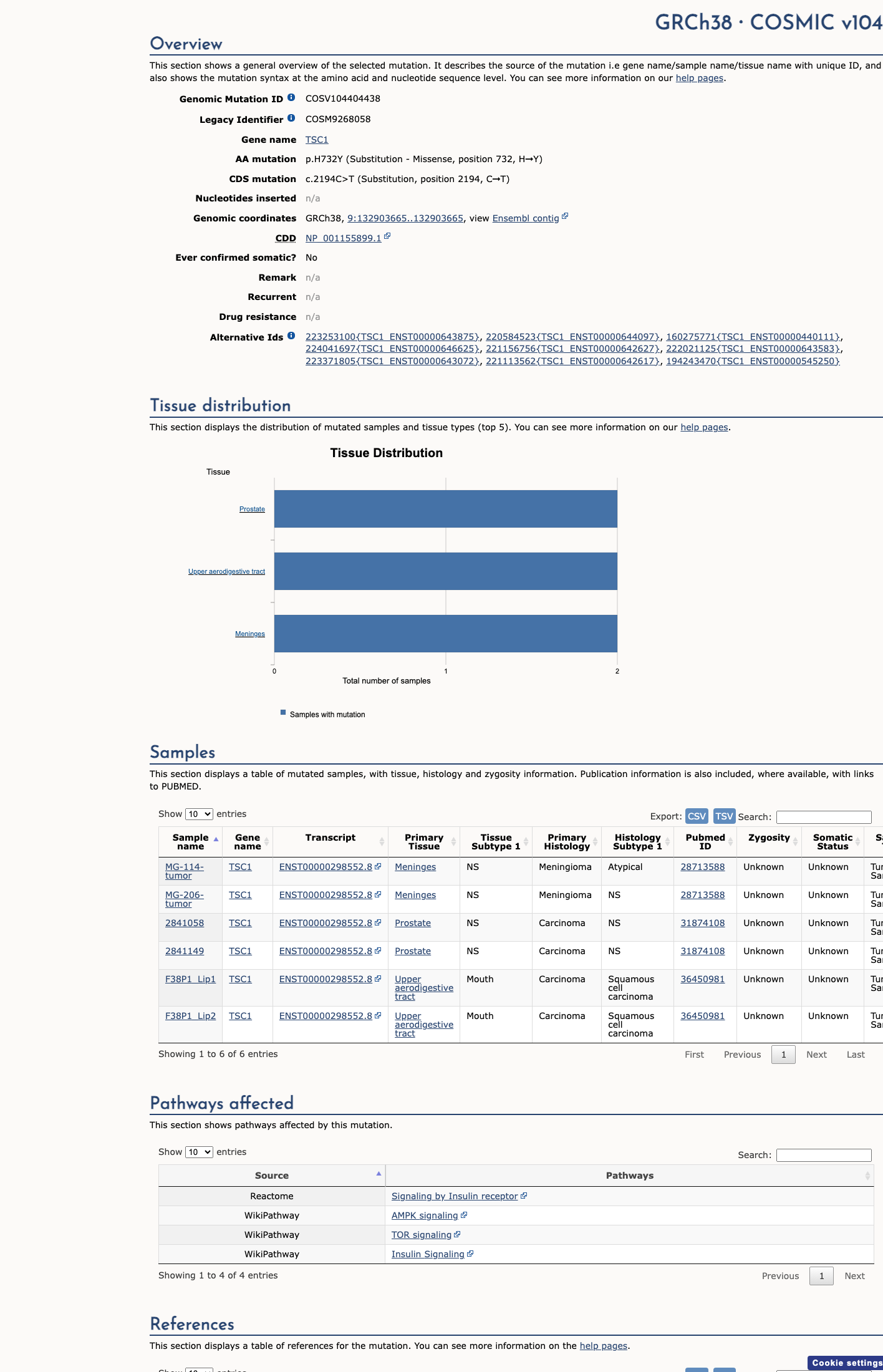
Task: Open Pubmed ID 28713588 in MG-114-tumor row
Action: tap(703, 867)
